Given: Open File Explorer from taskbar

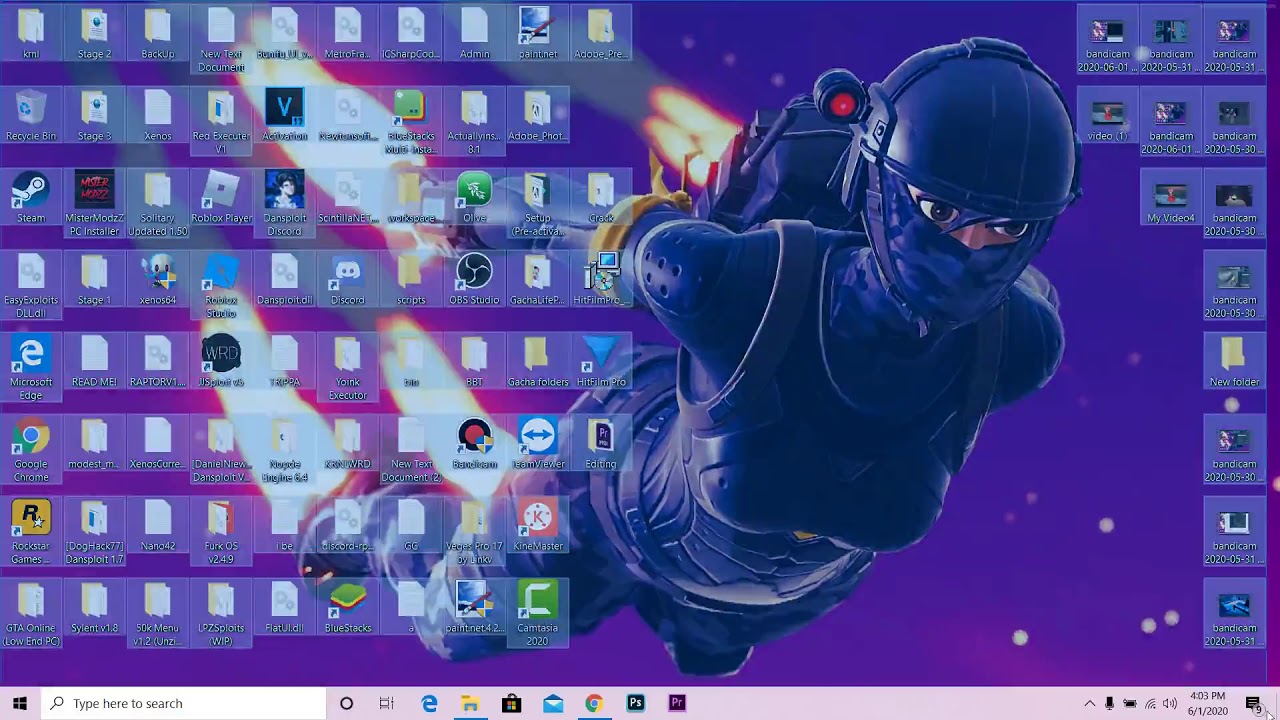Looking at the screenshot, I should (470, 703).
